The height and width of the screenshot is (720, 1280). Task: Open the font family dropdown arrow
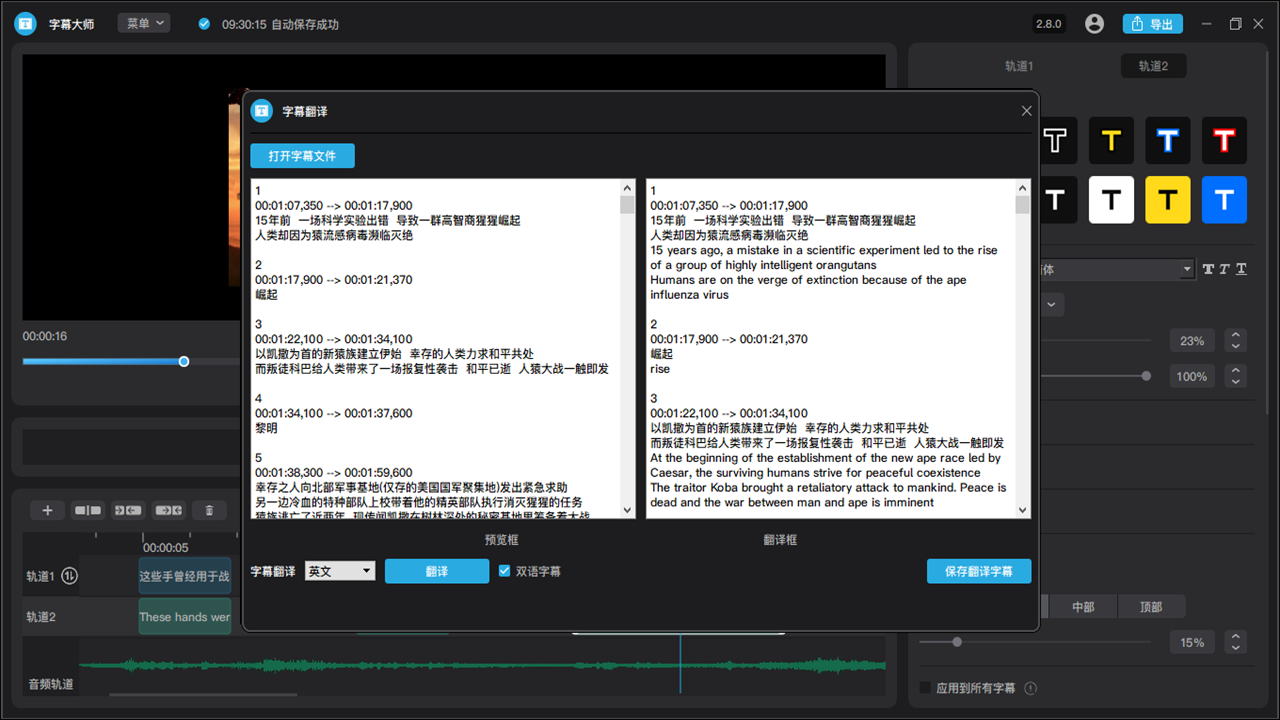pos(1187,269)
